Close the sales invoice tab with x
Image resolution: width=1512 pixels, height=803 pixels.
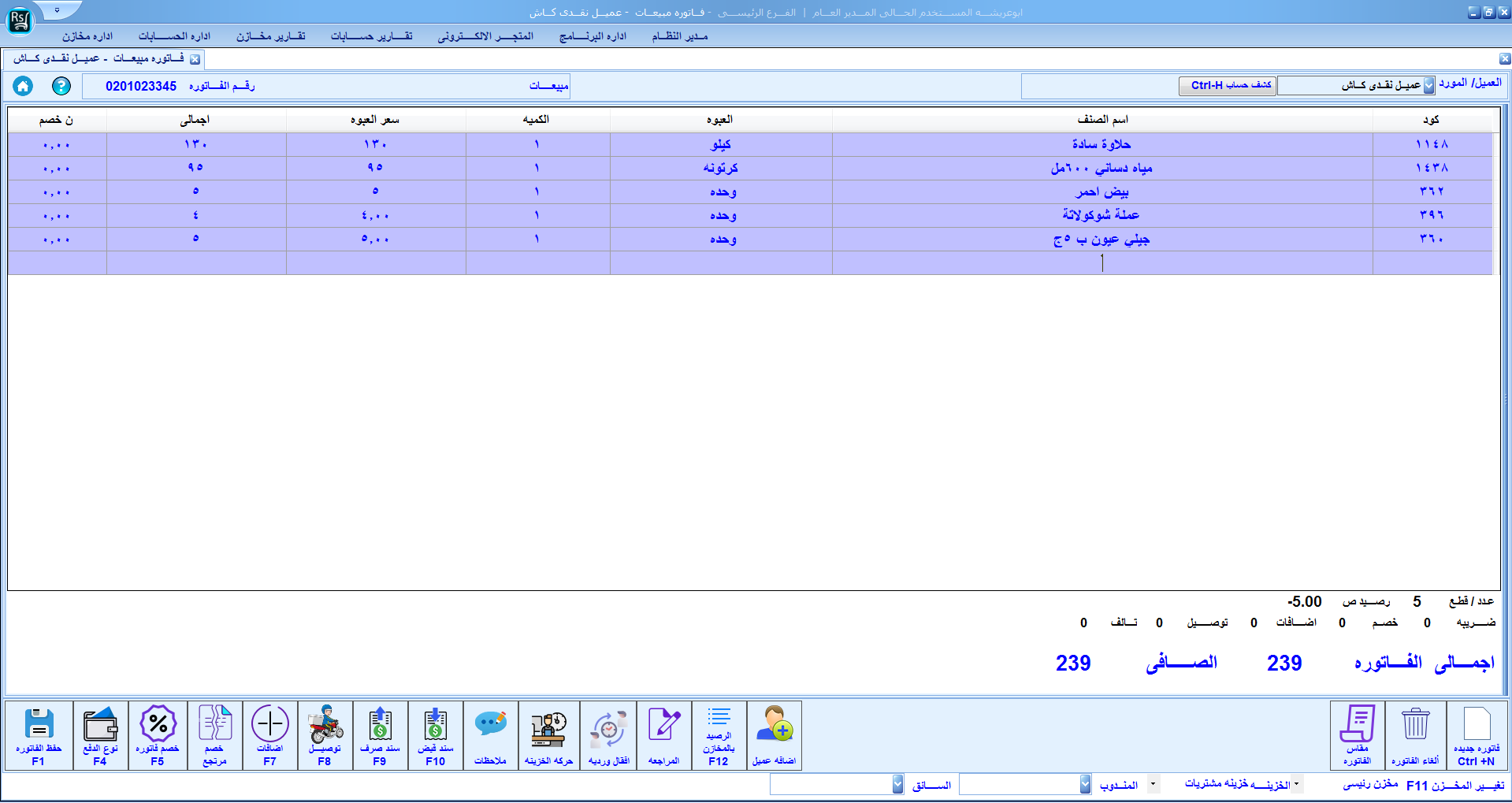coord(195,59)
